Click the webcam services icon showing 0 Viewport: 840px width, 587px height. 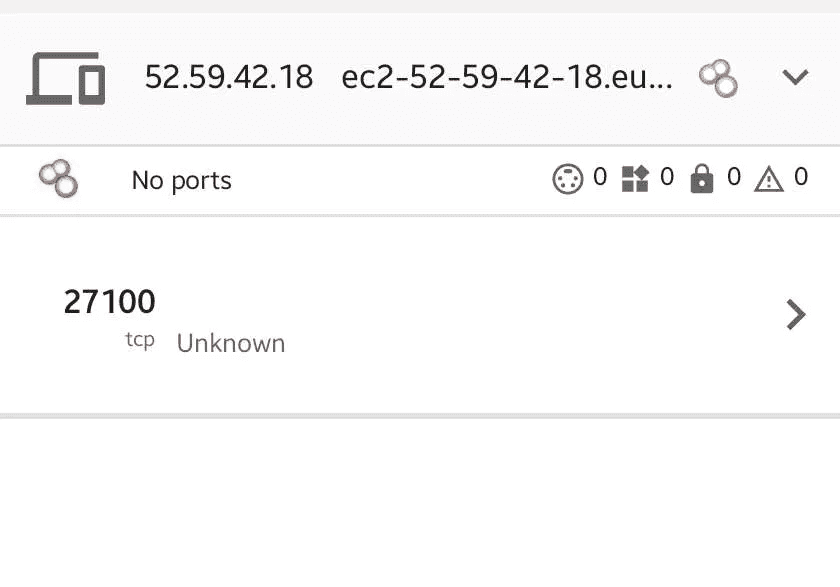(567, 178)
